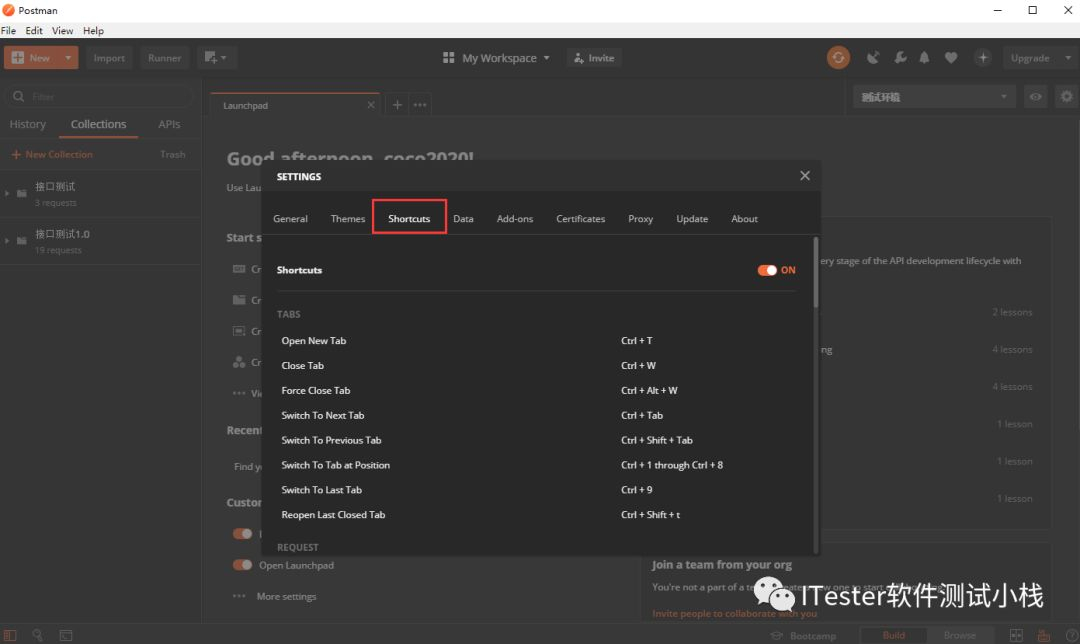Switch to Browse mode
Image resolution: width=1080 pixels, height=644 pixels.
coord(959,636)
